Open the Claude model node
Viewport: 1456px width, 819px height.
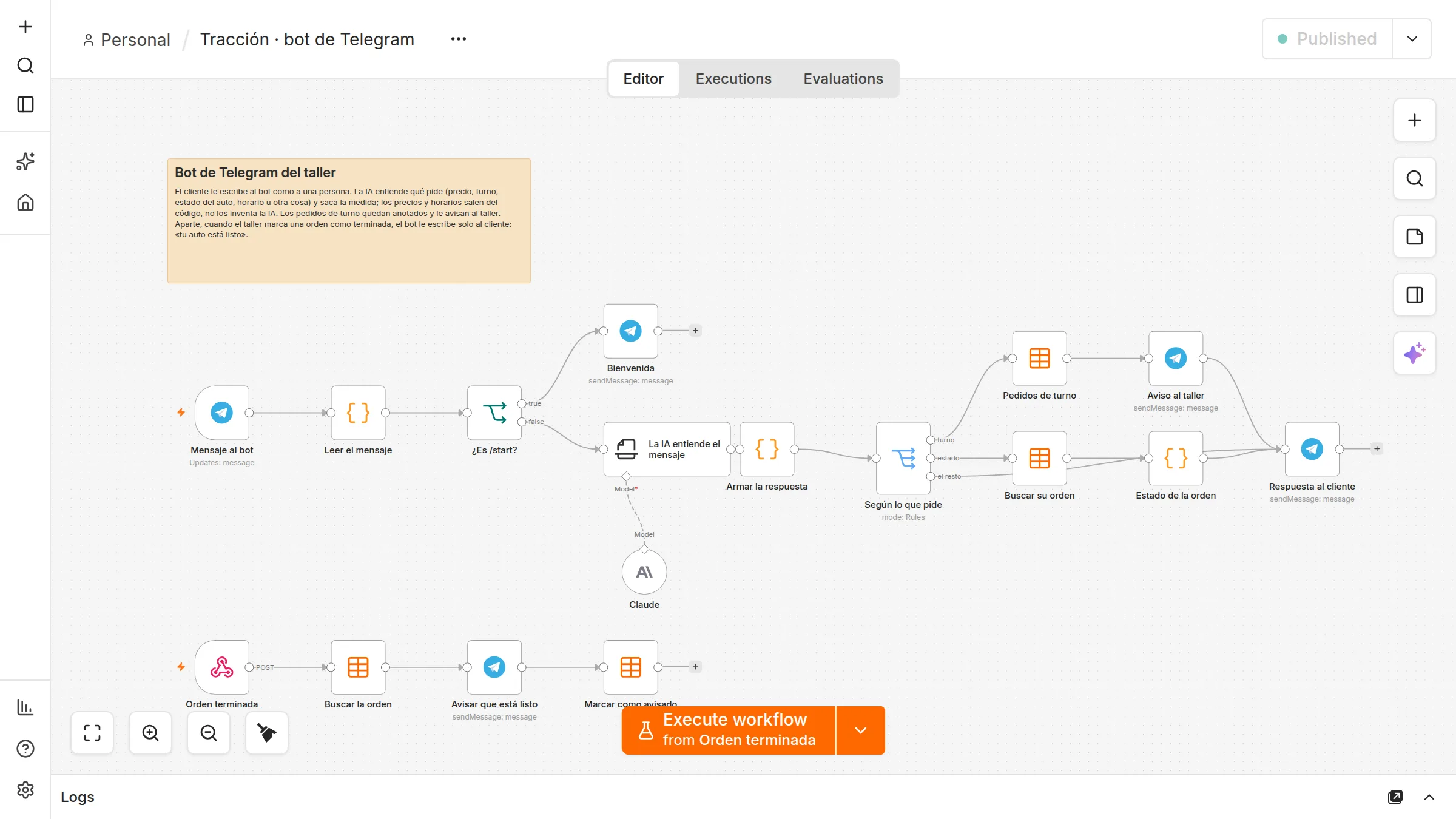pos(644,572)
